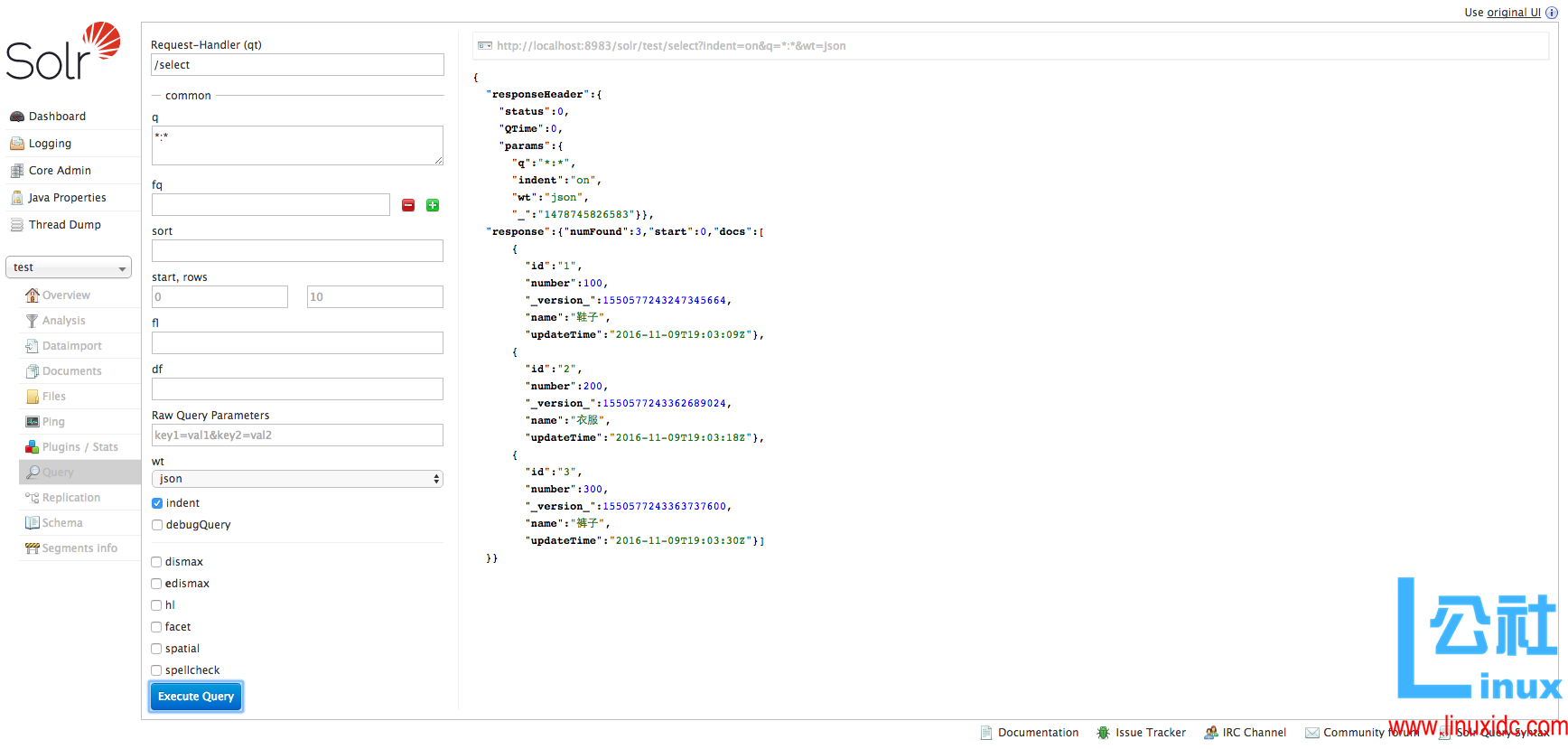Screen dimensions: 1568x749
Task: Click the Plugins / Stats blocks icon
Action: [x=33, y=447]
